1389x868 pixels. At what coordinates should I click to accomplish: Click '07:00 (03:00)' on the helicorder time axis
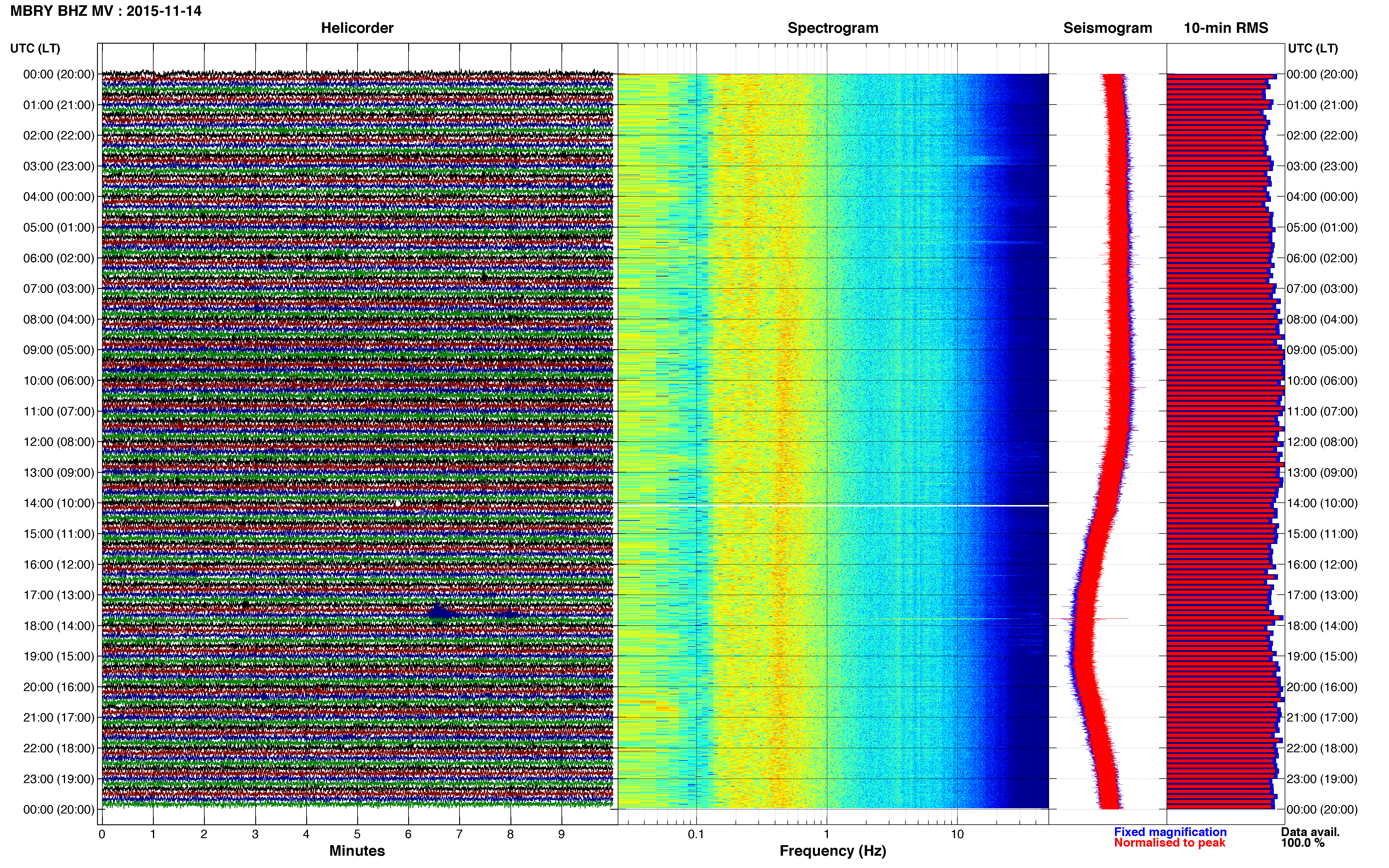59,289
